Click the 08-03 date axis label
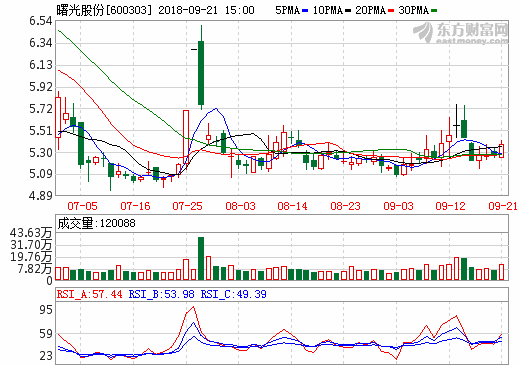Image resolution: width=520 pixels, height=365 pixels. (240, 206)
